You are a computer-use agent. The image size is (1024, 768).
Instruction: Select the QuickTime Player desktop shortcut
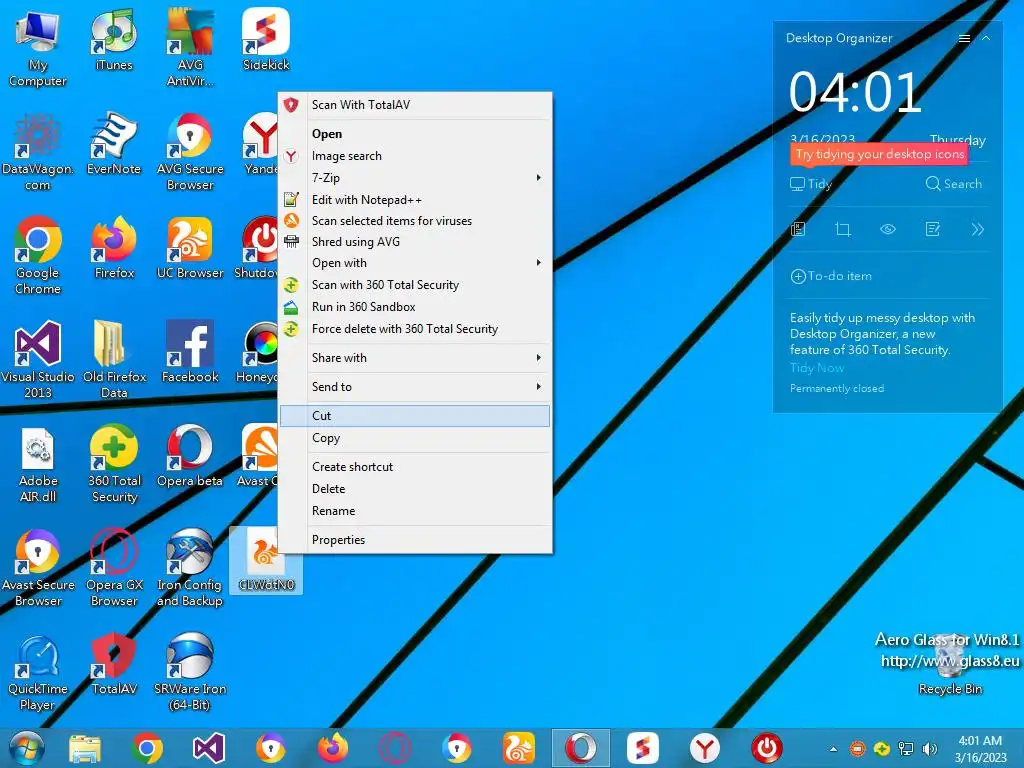click(x=37, y=672)
